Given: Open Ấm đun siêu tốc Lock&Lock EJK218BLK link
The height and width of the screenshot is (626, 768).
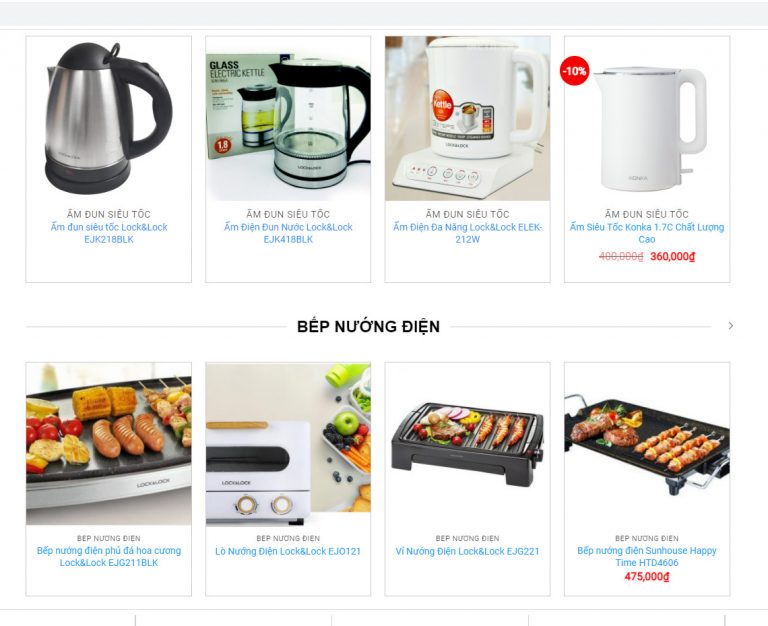Looking at the screenshot, I should pos(109,233).
